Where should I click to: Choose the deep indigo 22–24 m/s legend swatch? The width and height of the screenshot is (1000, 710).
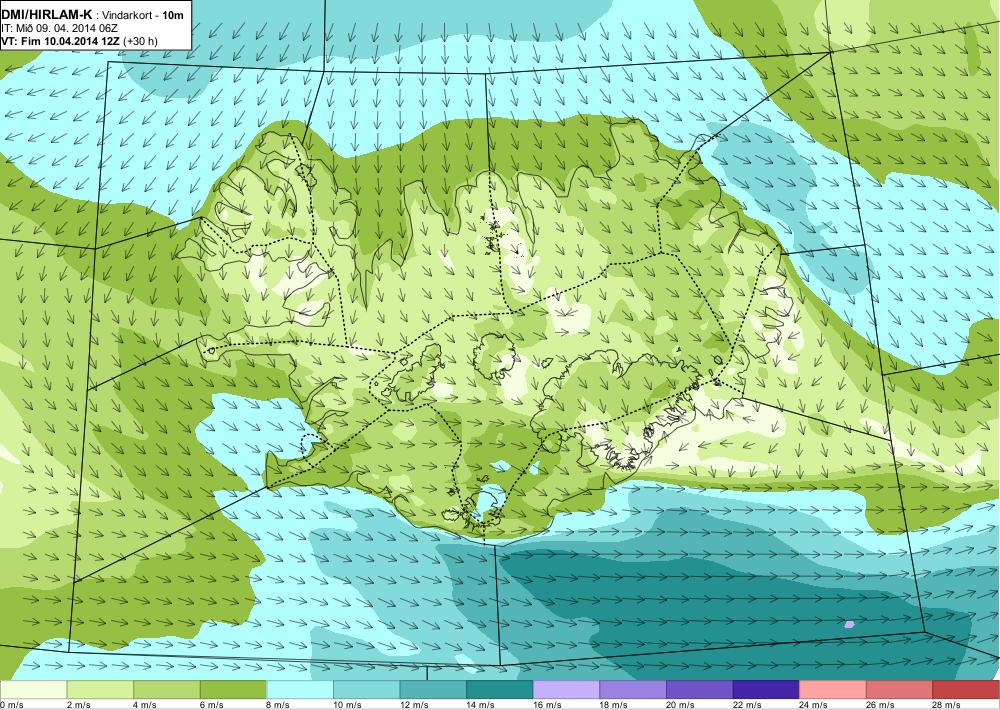click(x=767, y=690)
